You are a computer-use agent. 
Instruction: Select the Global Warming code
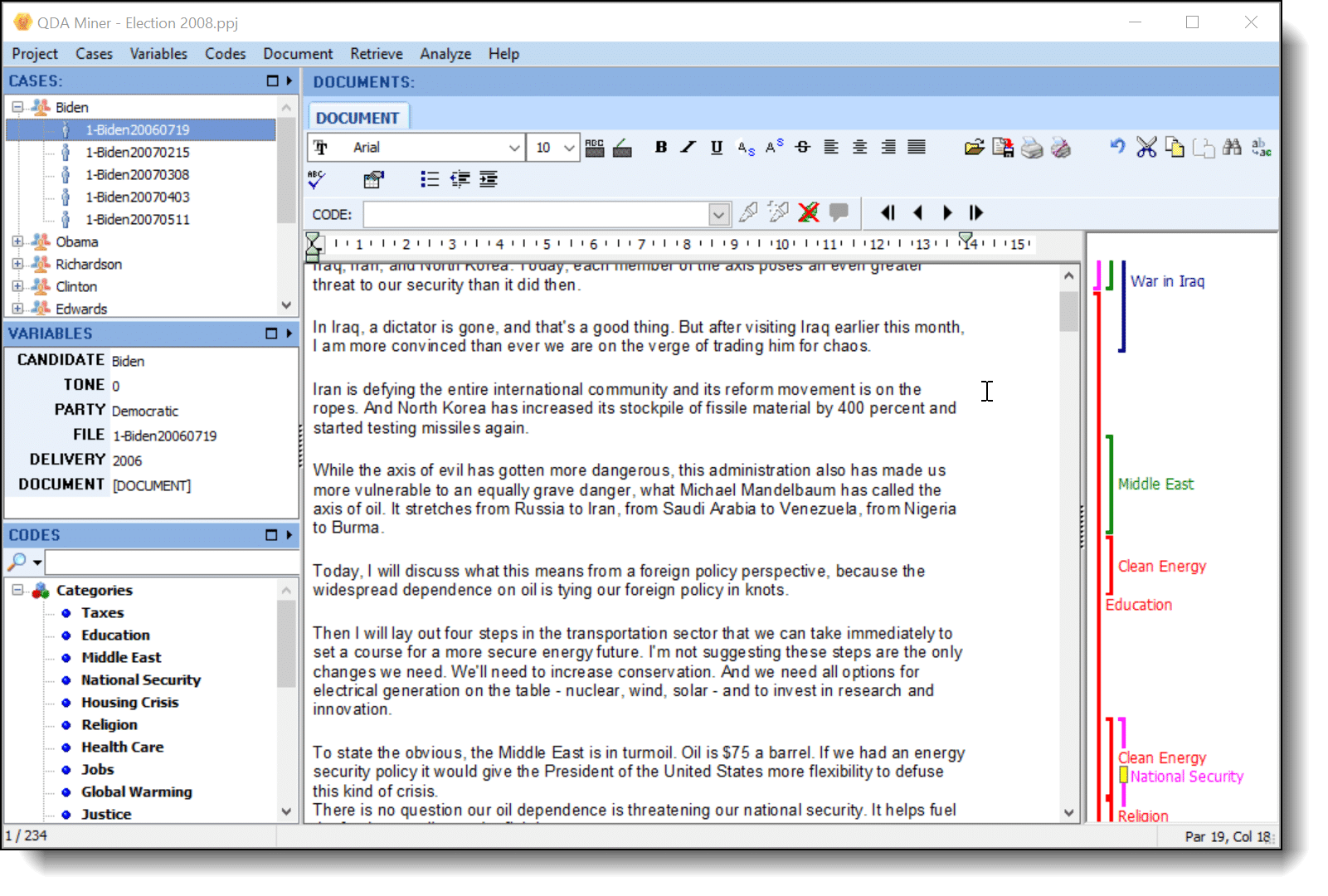pos(137,791)
